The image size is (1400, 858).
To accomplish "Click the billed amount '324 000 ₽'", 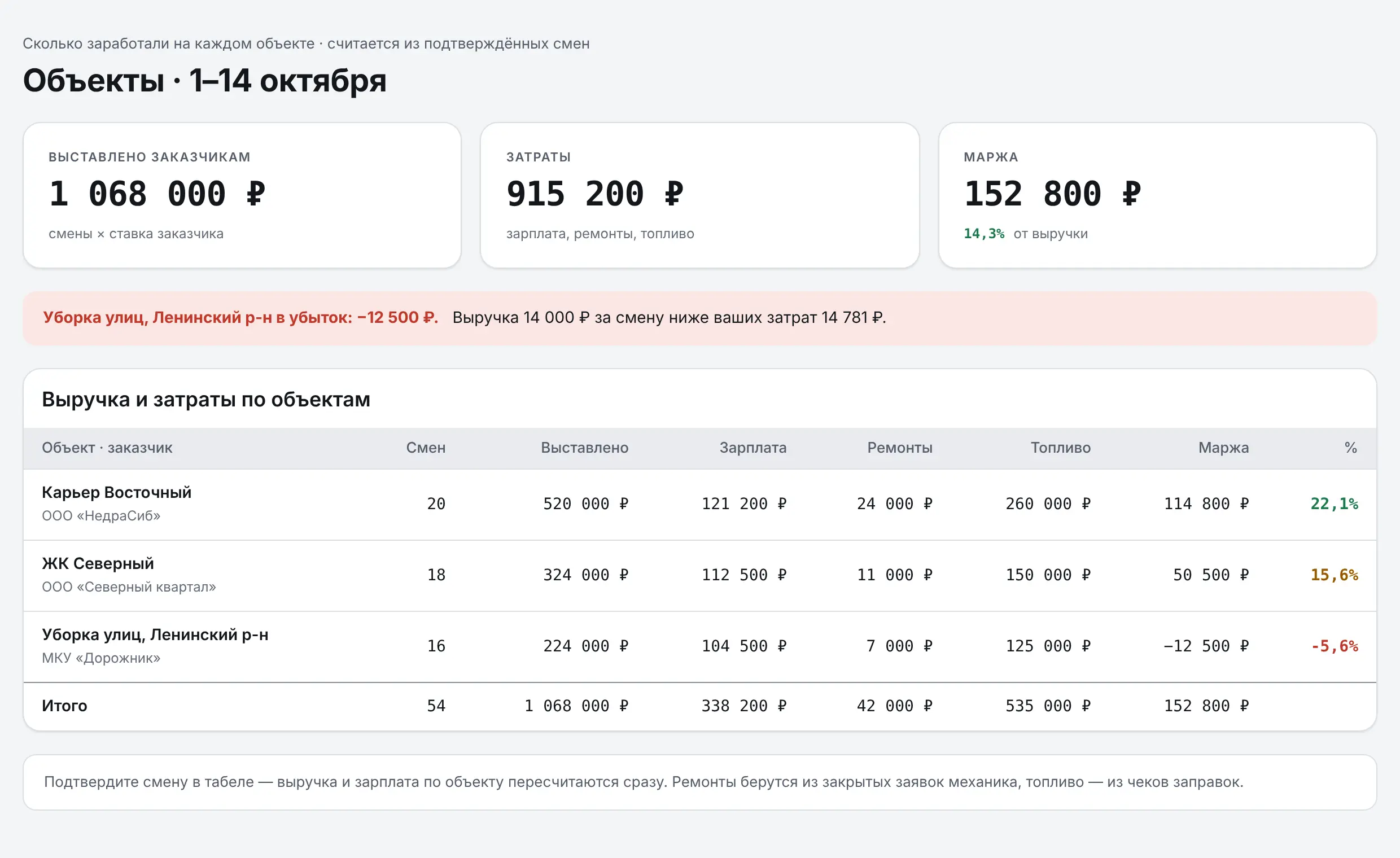I will (586, 575).
